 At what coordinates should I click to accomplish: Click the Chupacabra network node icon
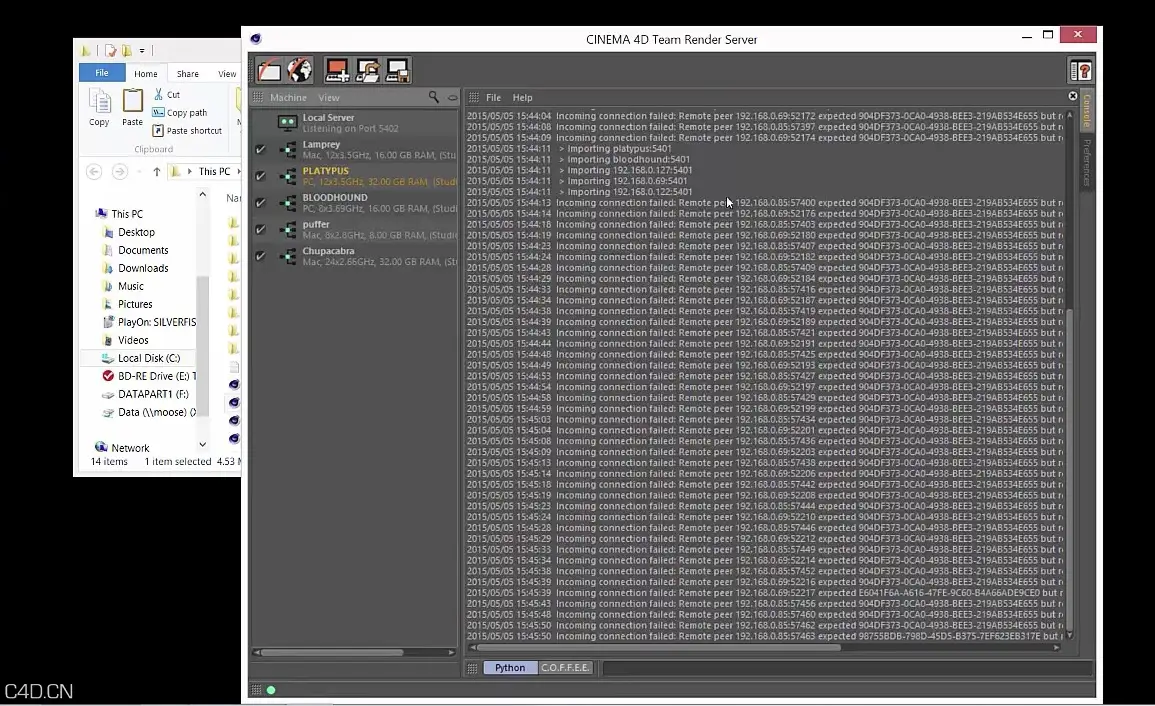pyautogui.click(x=288, y=256)
